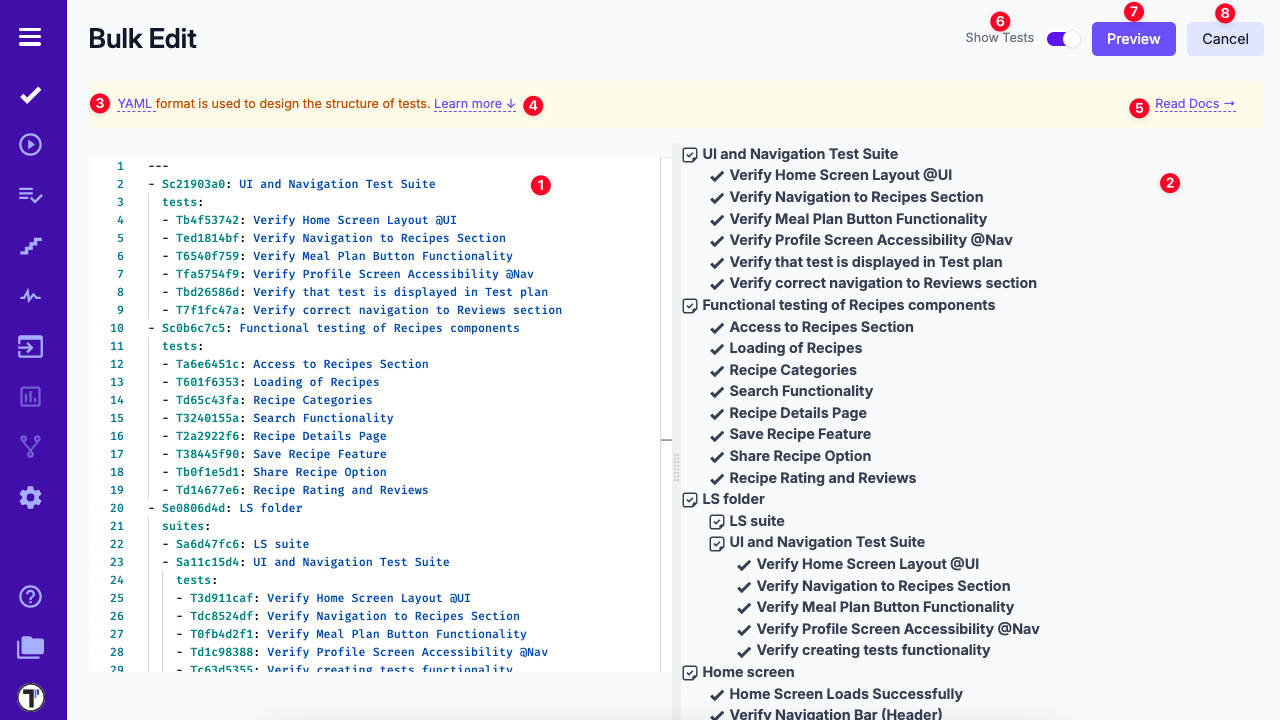Open the hamburger menu in sidebar
1280x720 pixels.
[x=30, y=37]
